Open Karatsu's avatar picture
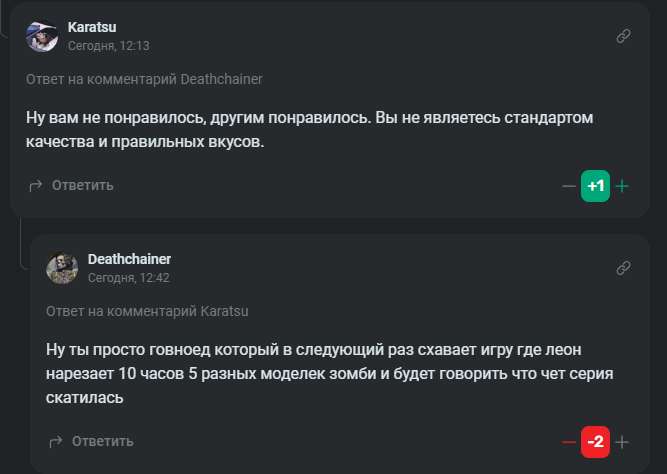667x474 pixels. pyautogui.click(x=42, y=36)
